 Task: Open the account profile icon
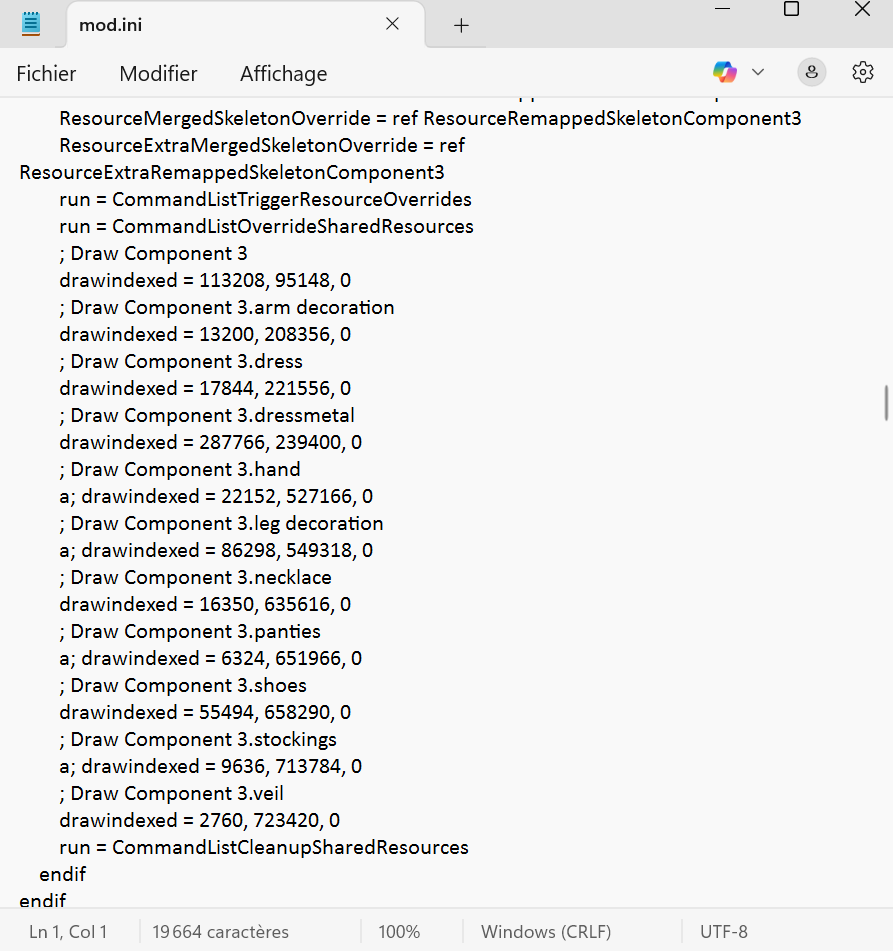point(812,72)
